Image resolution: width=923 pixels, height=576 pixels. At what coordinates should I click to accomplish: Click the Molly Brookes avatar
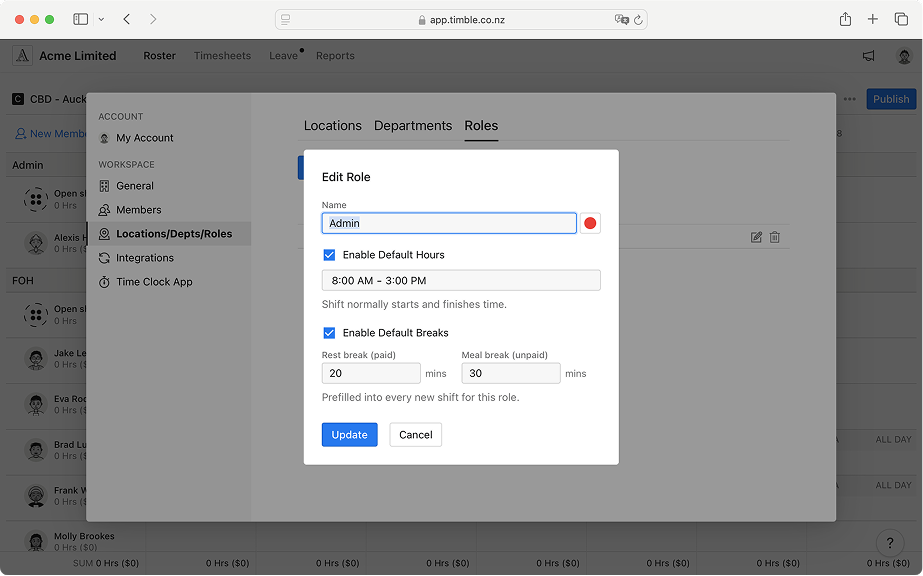pyautogui.click(x=36, y=541)
